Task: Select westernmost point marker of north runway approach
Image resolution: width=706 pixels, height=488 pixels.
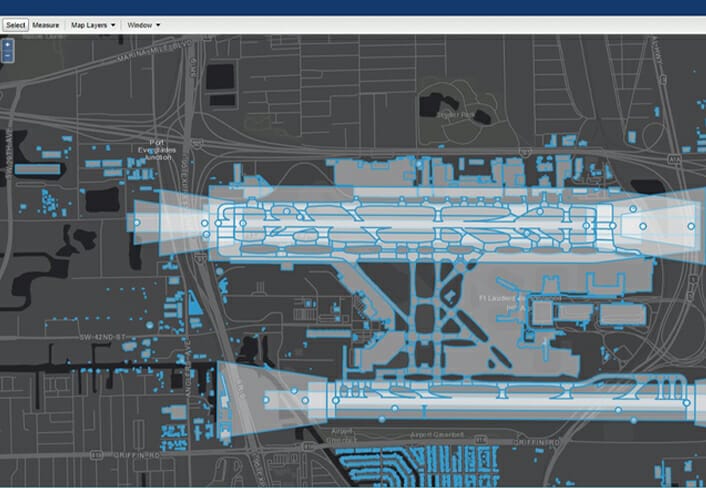Action: [x=140, y=217]
